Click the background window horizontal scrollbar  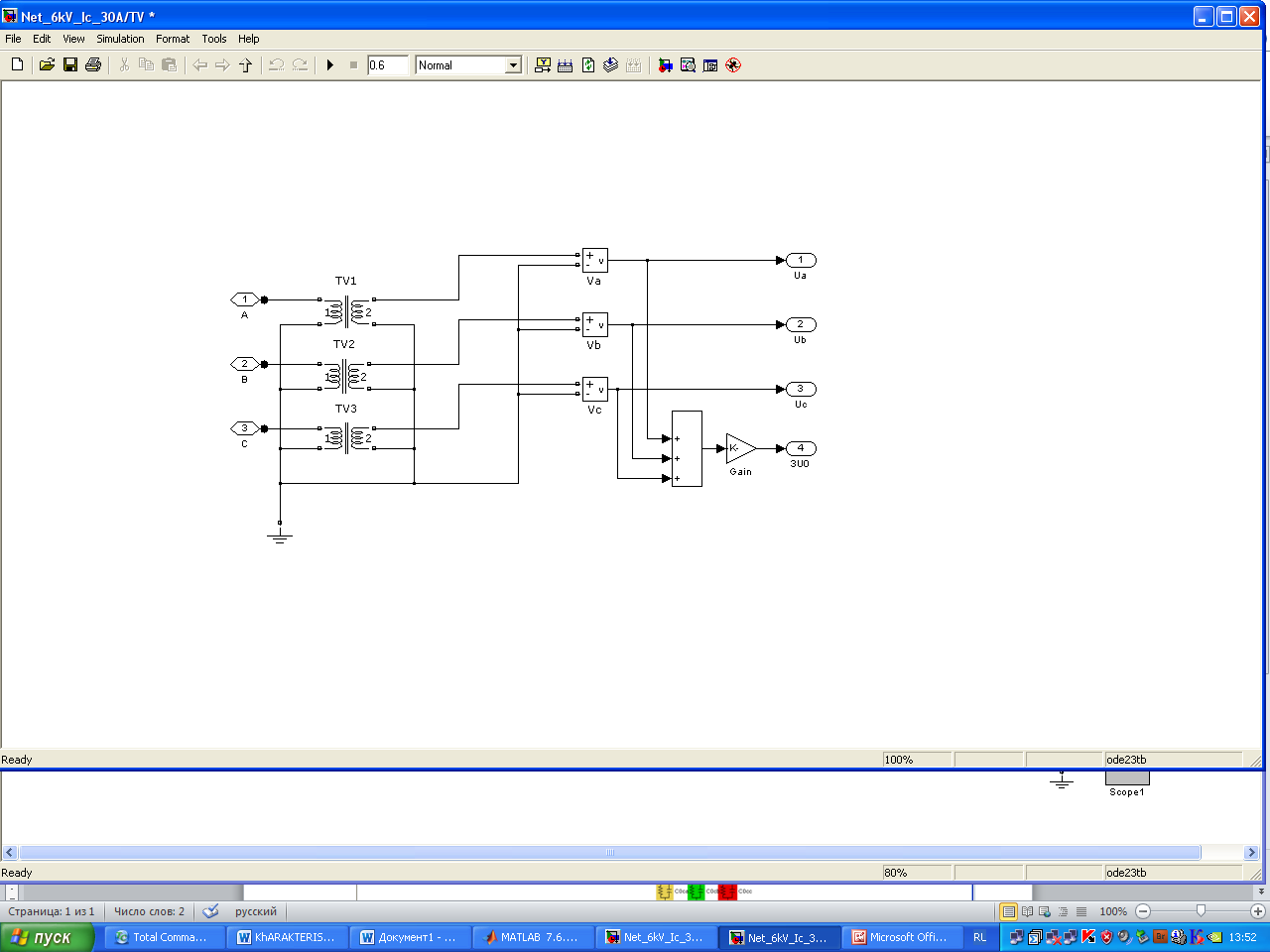pos(610,852)
